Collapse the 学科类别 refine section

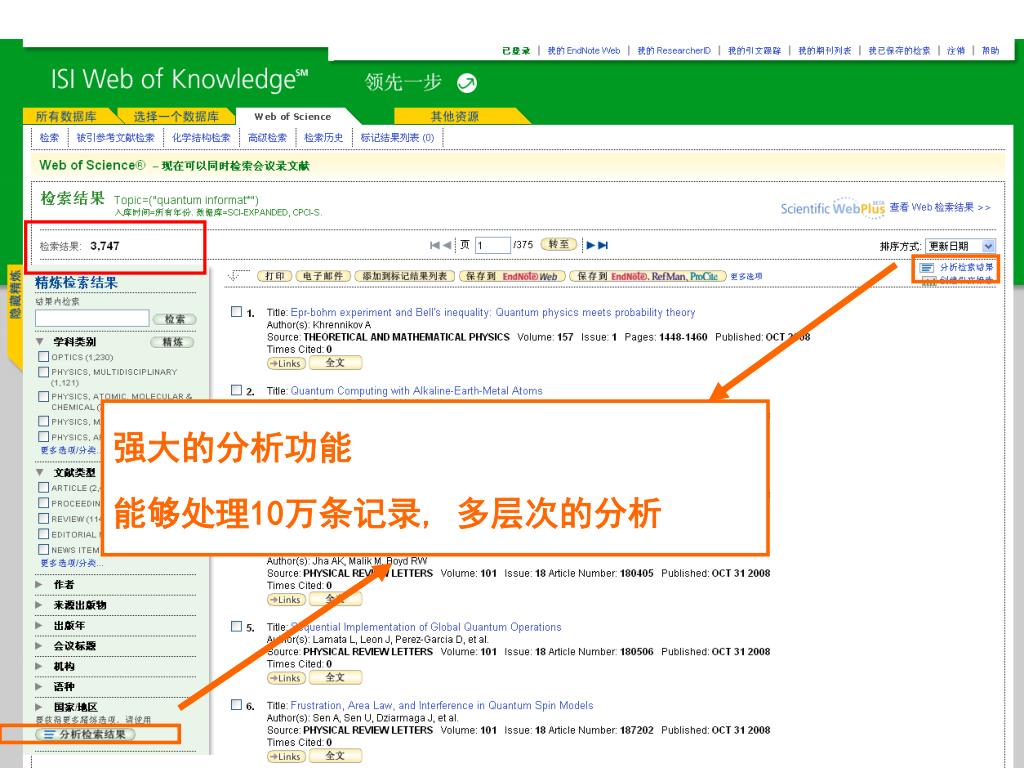click(40, 342)
